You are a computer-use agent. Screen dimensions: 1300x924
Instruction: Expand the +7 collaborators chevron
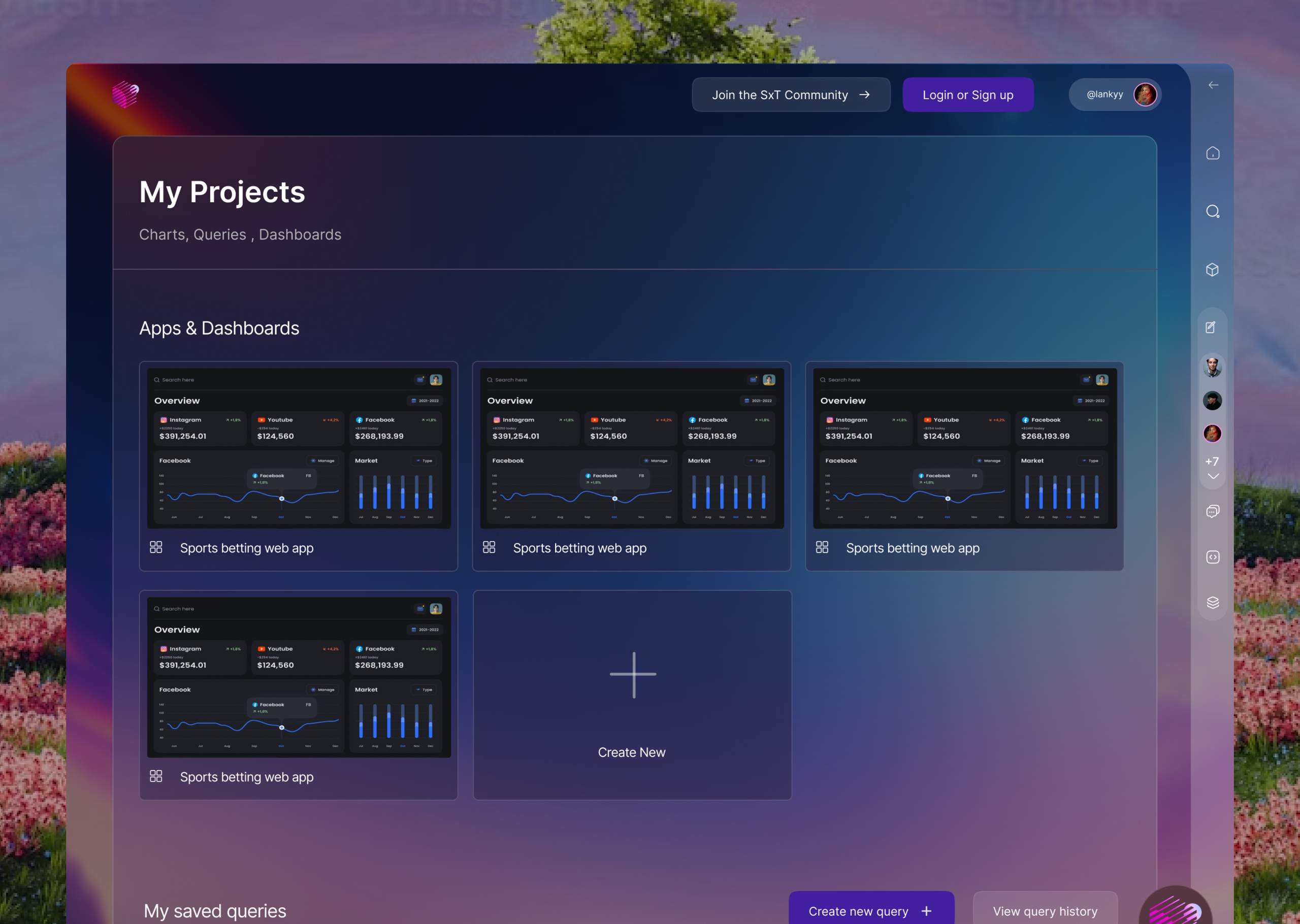coord(1212,476)
